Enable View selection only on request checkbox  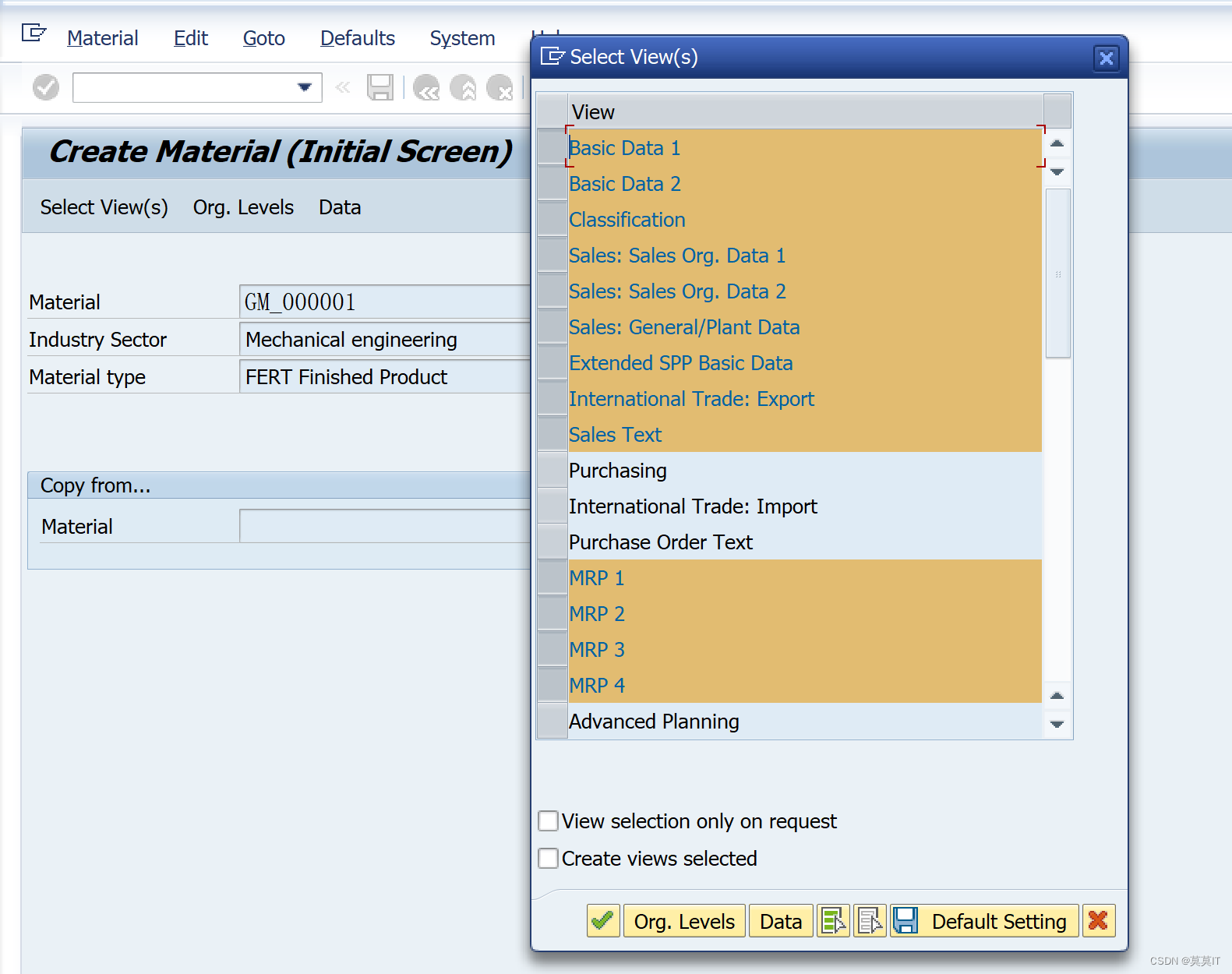549,821
